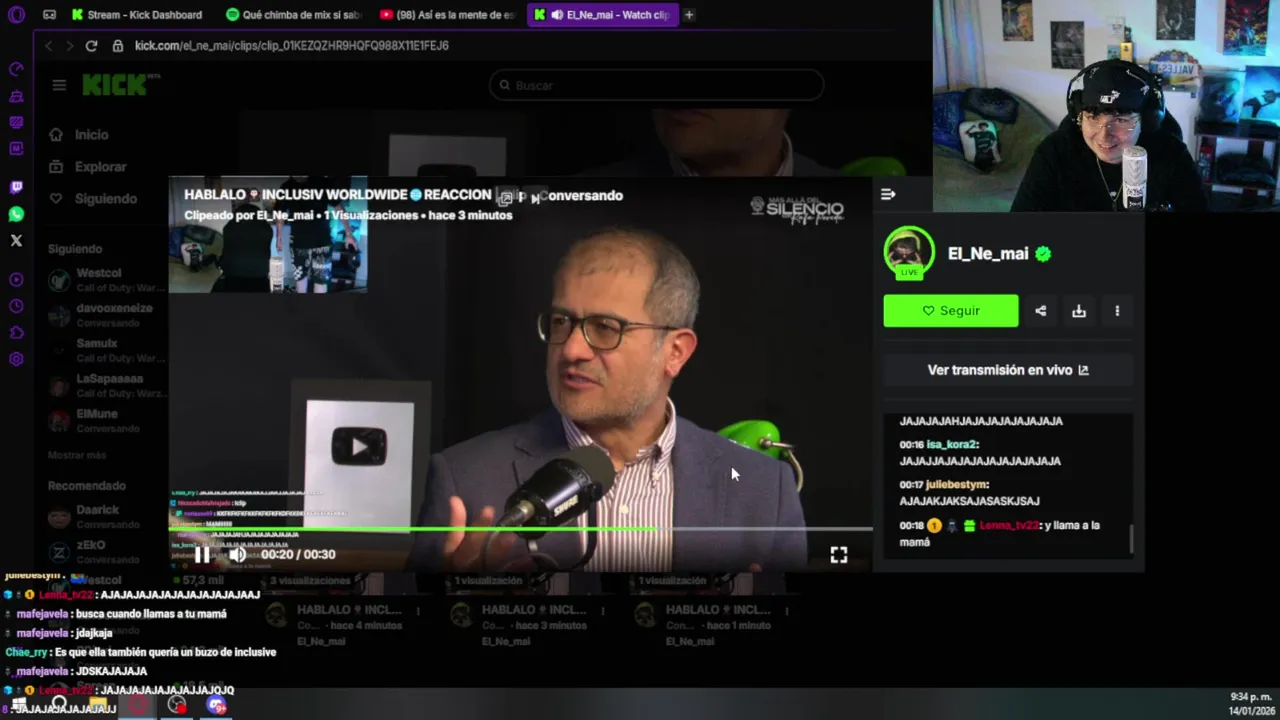Open Siguiendo in the sidebar
Viewport: 1280px width, 720px height.
coord(93,199)
